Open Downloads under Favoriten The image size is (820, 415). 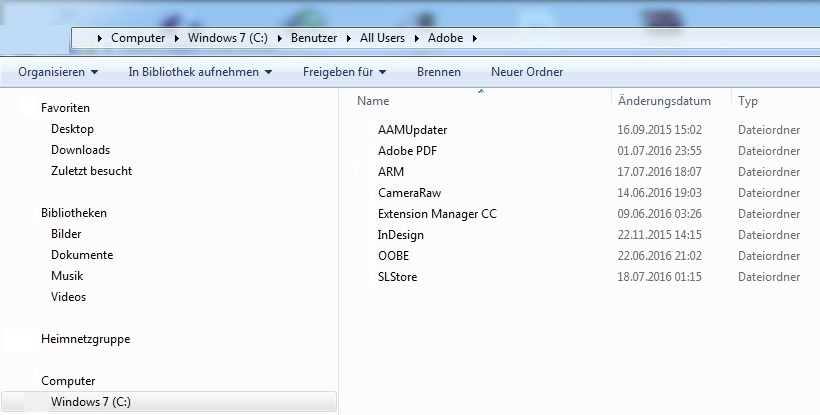click(81, 150)
